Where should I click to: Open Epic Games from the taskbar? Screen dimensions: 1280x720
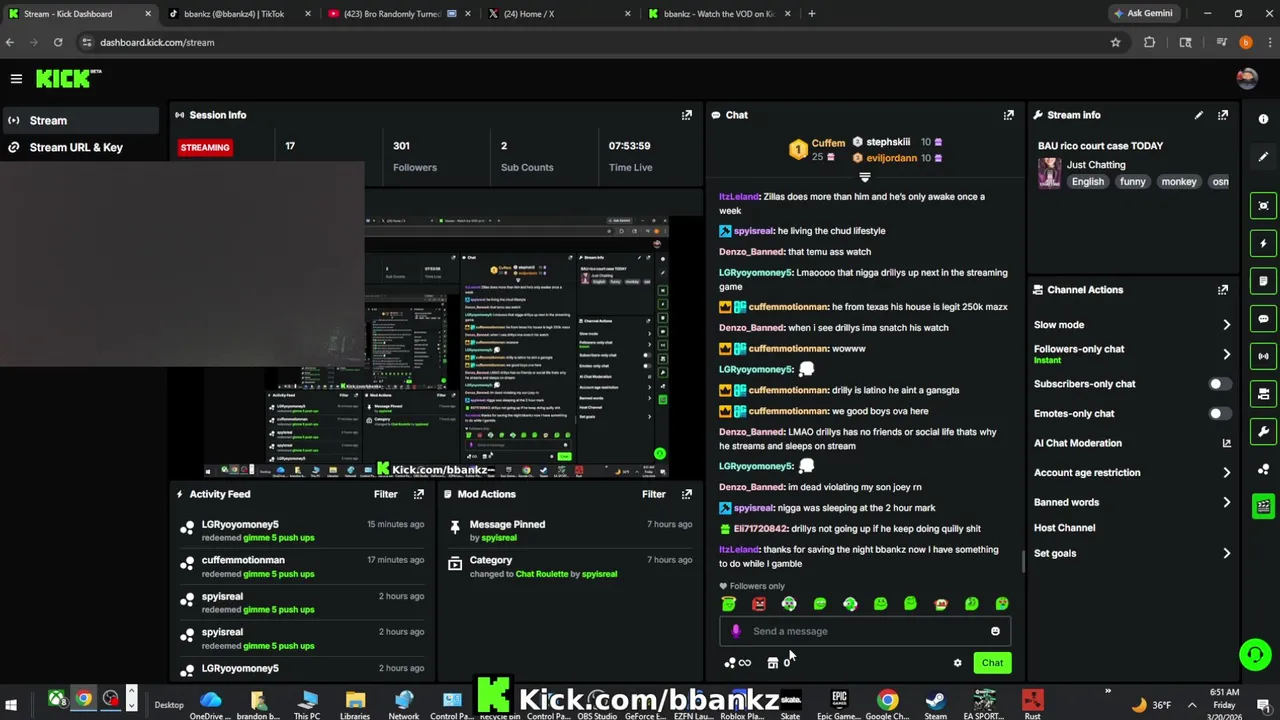point(838,704)
